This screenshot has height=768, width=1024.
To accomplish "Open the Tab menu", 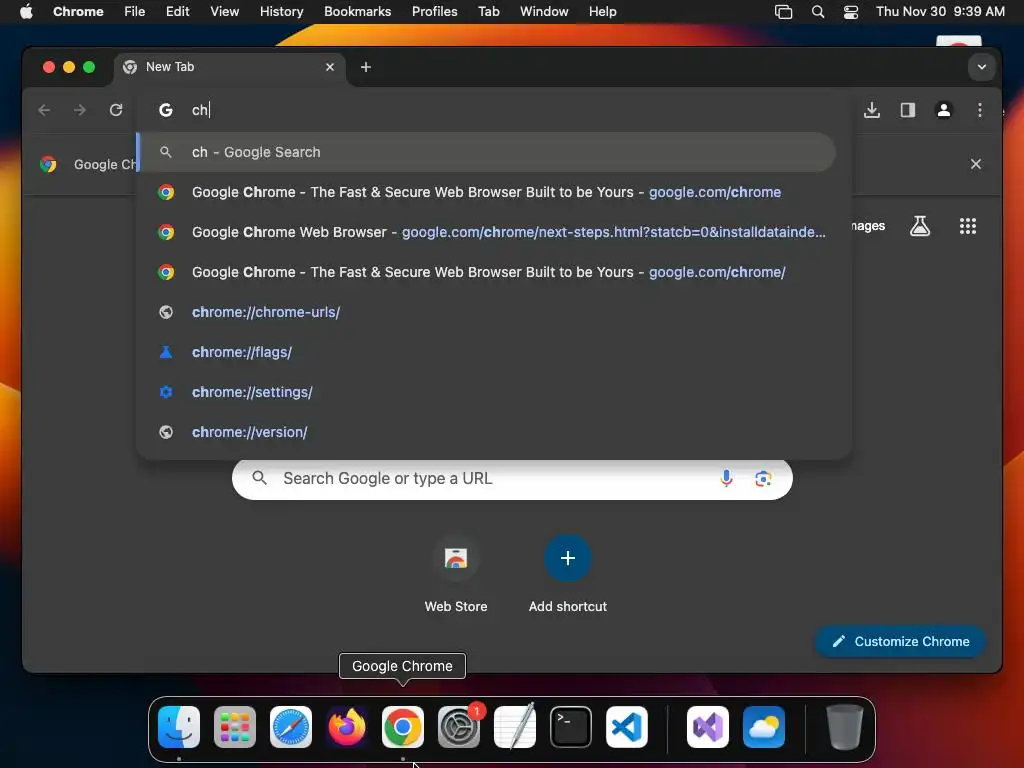I will [x=488, y=11].
